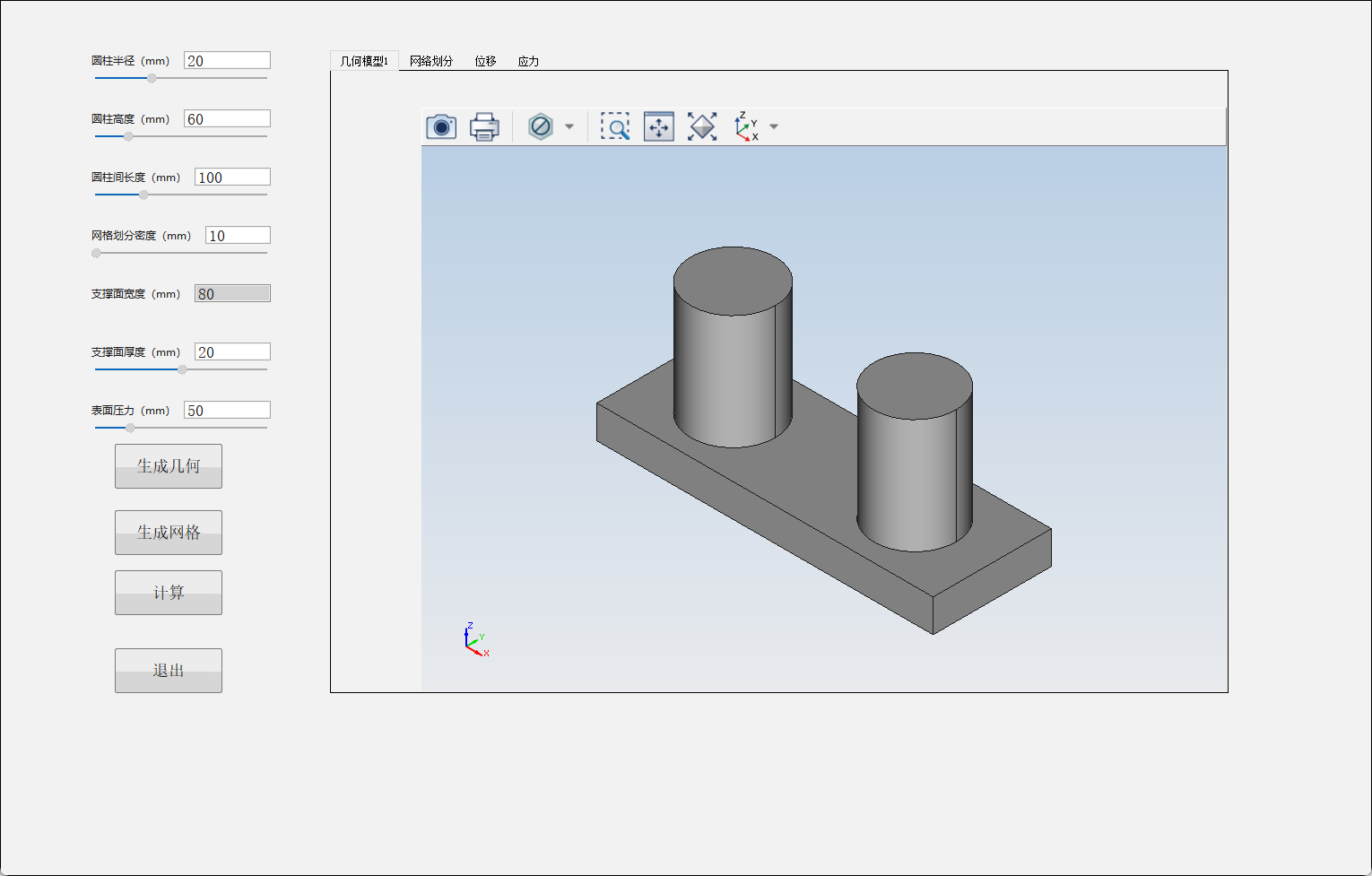Click the 生成网格 button
This screenshot has height=876, width=1372.
169,533
